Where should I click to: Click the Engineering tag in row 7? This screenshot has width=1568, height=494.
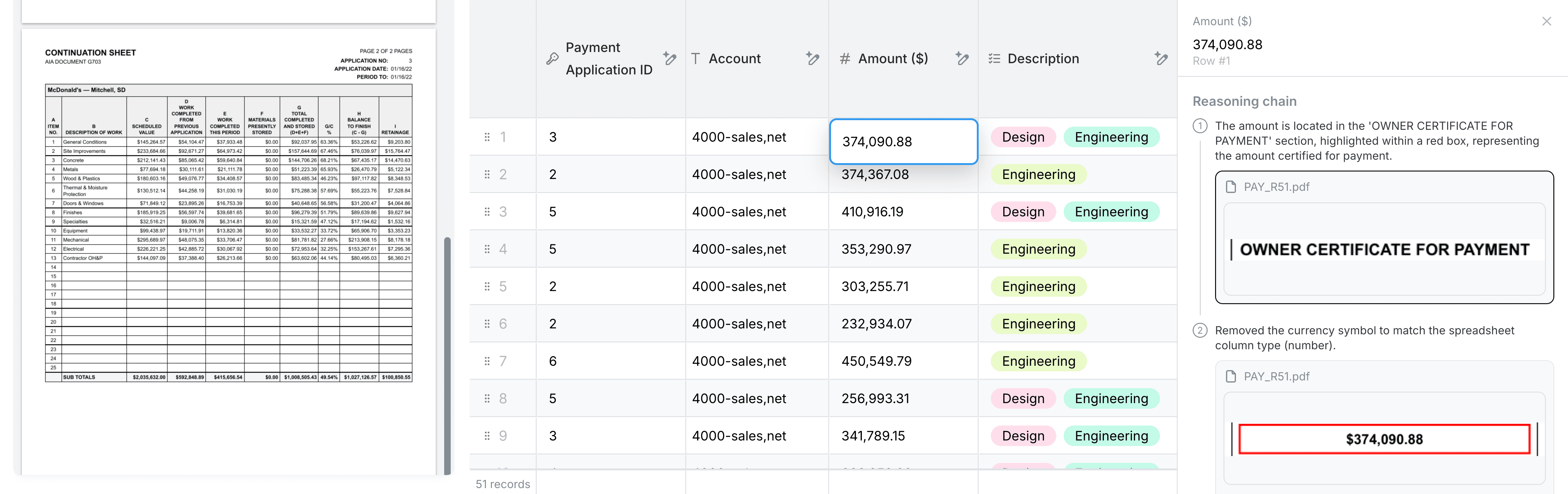pyautogui.click(x=1038, y=361)
